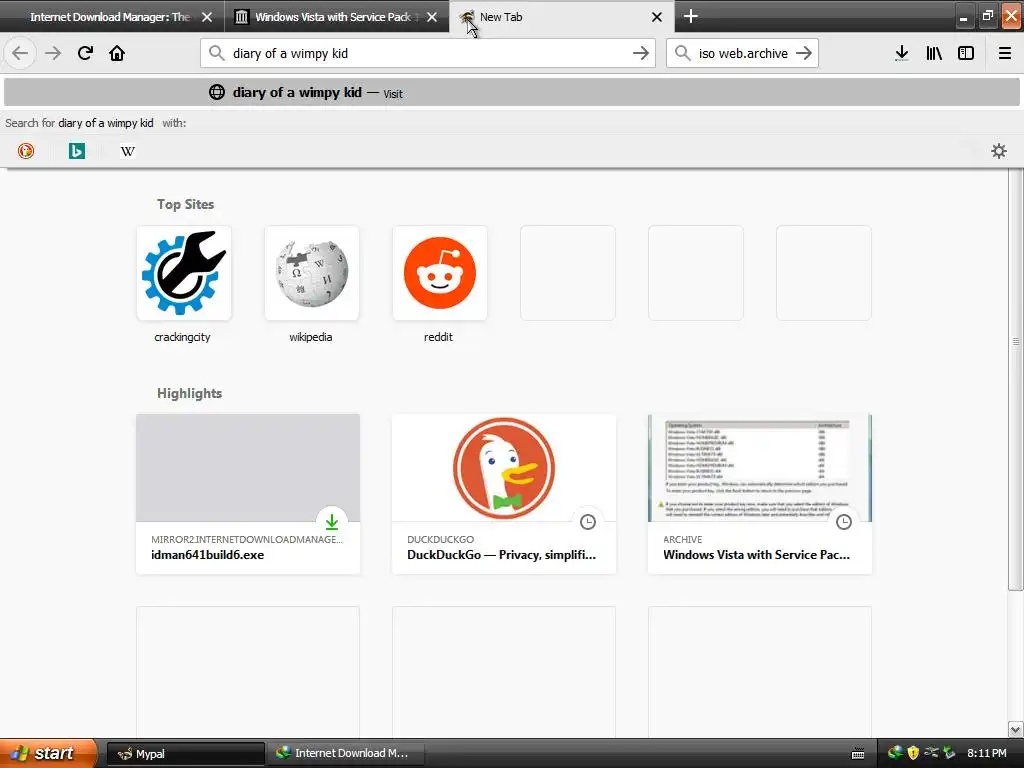Search with Bing one-off icon
Viewport: 1024px width, 768px height.
click(76, 151)
